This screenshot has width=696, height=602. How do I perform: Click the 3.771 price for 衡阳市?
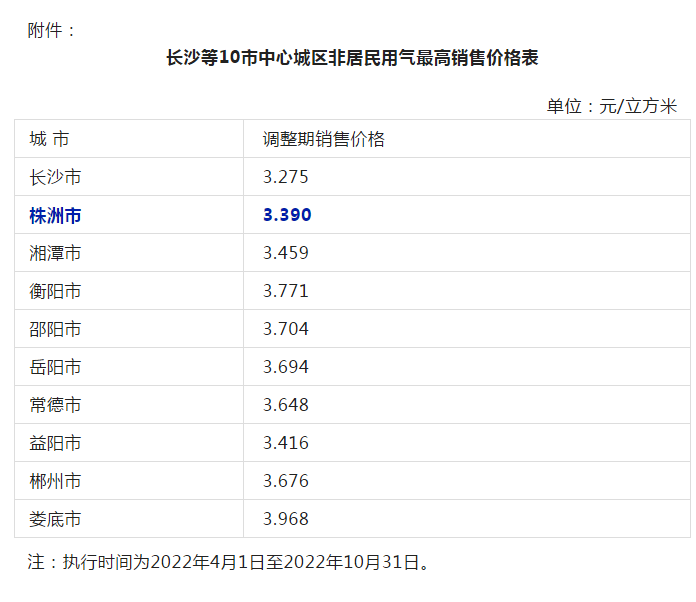coord(286,291)
